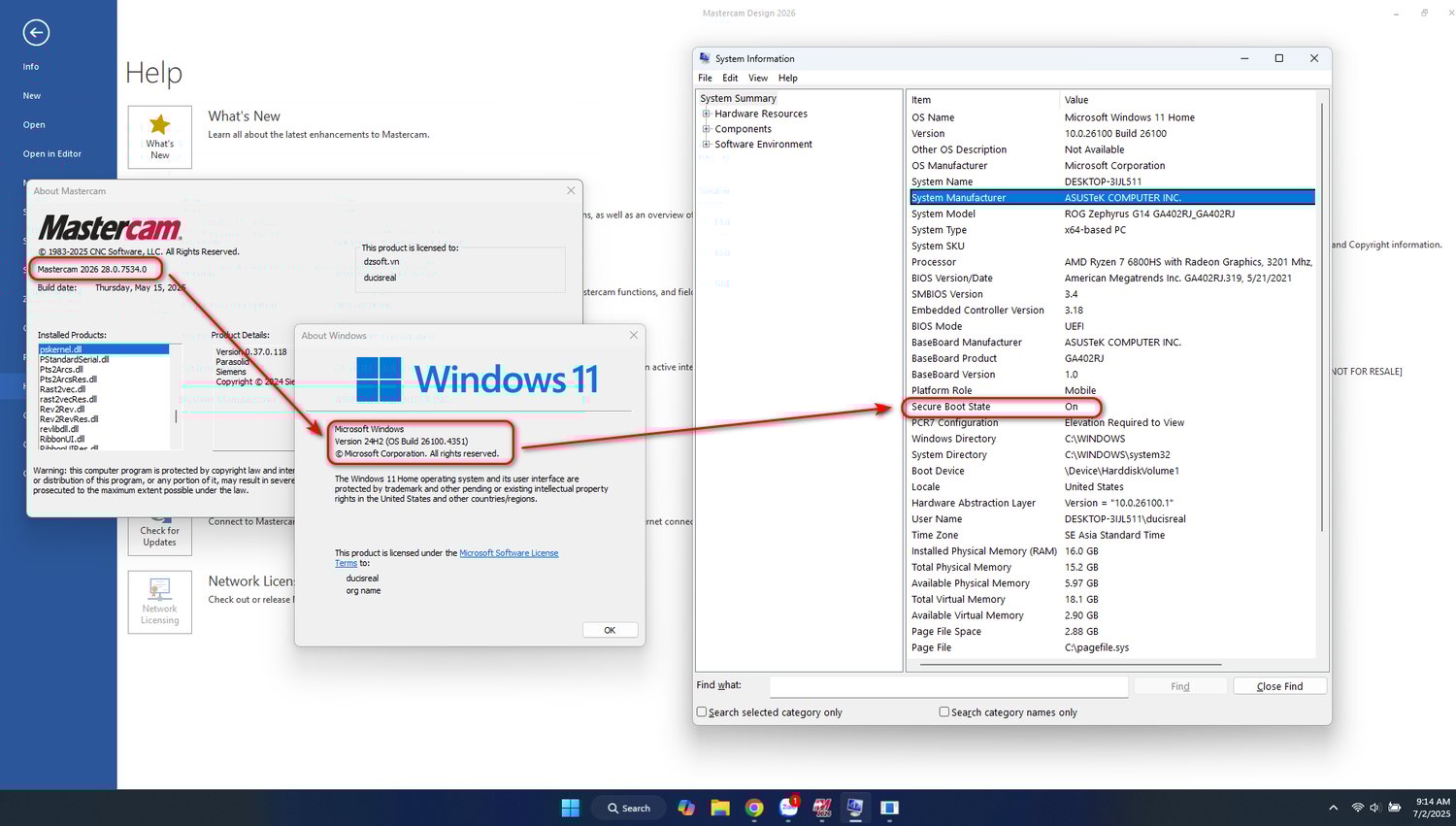Open the Wi-Fi network tray icon

click(x=1358, y=808)
